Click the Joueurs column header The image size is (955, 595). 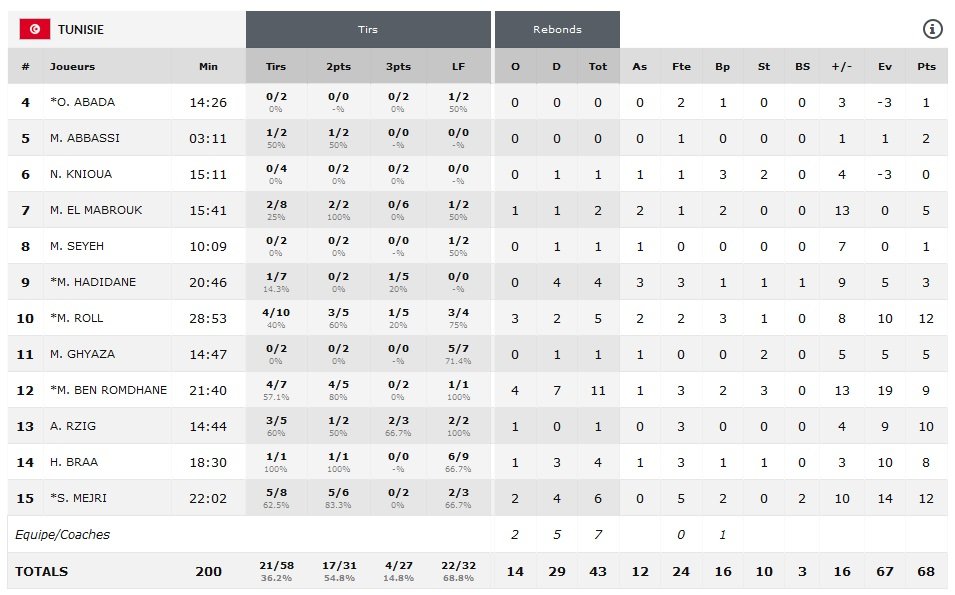pos(73,67)
